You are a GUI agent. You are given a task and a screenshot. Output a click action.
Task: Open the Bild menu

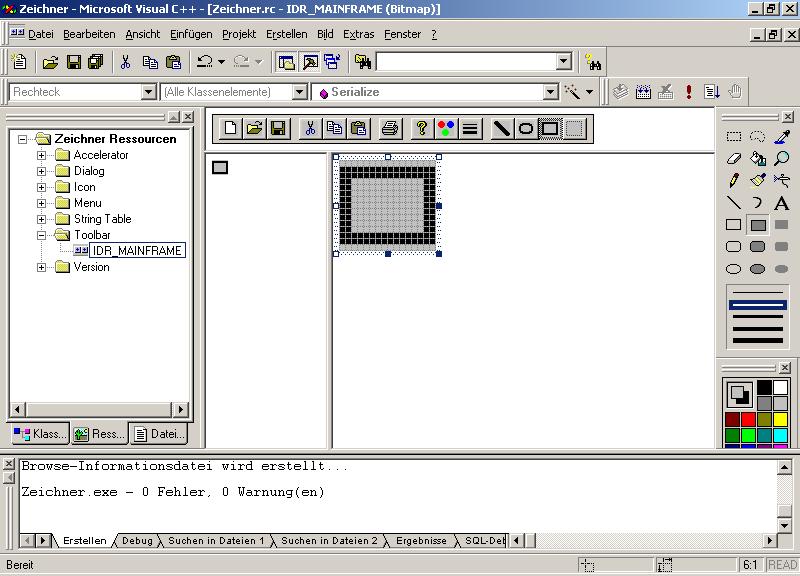[325, 34]
